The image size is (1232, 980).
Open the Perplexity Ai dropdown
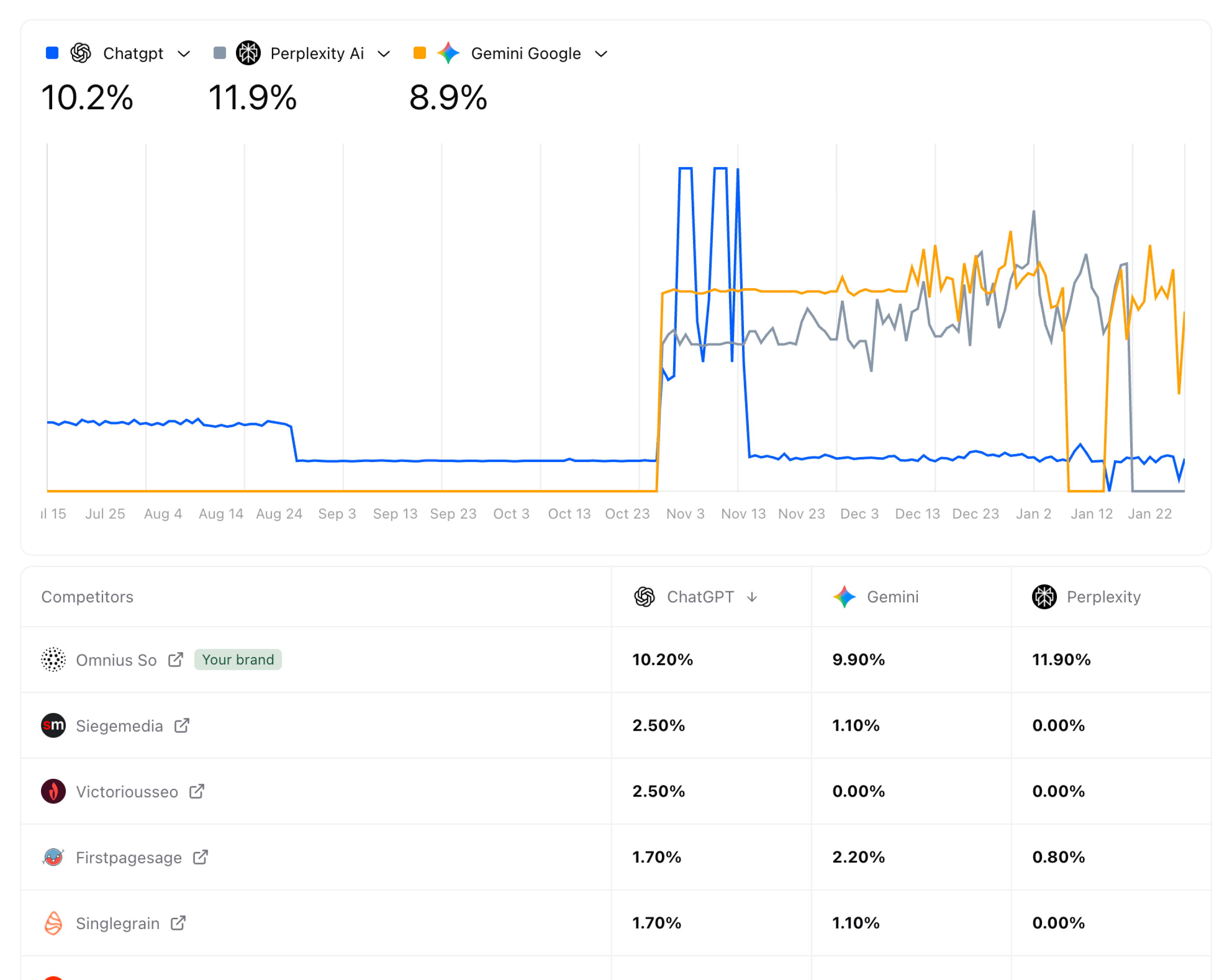(x=385, y=54)
